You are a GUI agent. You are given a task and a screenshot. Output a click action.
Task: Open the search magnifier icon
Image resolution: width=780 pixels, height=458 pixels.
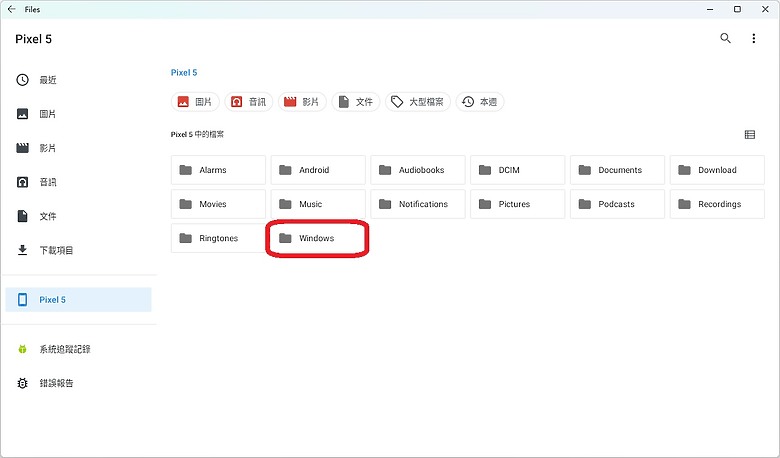(725, 38)
